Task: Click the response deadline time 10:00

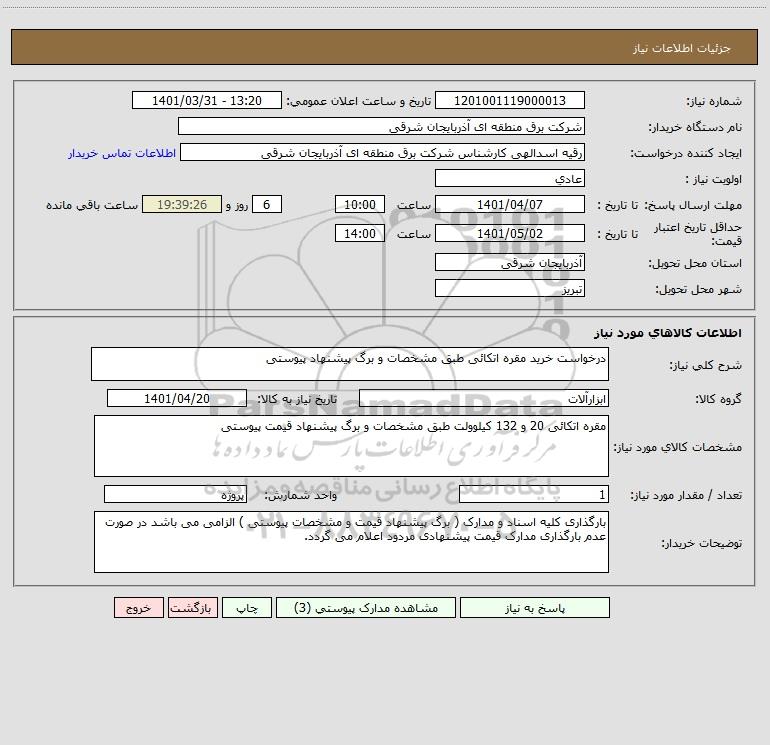Action: point(359,204)
